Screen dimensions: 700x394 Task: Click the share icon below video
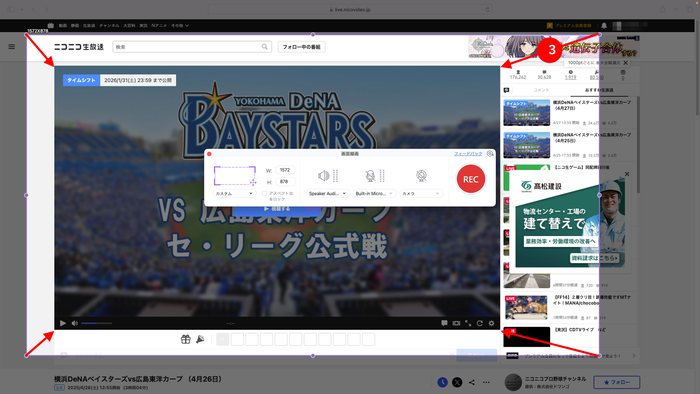(472, 382)
